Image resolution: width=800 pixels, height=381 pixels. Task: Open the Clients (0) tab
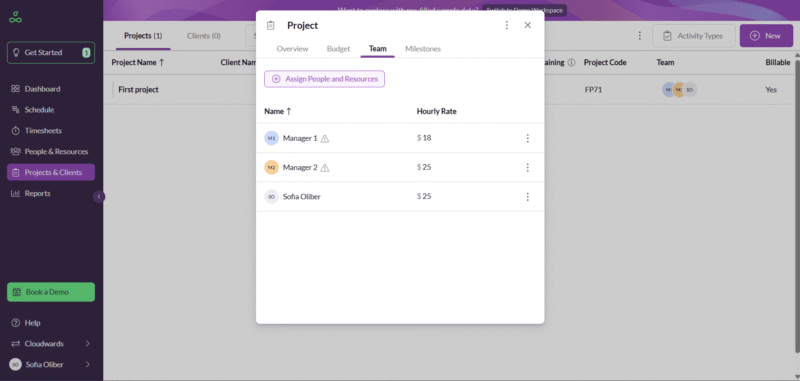204,36
